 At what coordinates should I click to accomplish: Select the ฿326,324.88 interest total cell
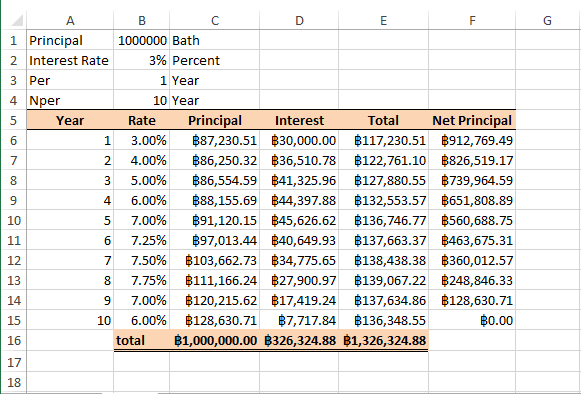pos(299,340)
